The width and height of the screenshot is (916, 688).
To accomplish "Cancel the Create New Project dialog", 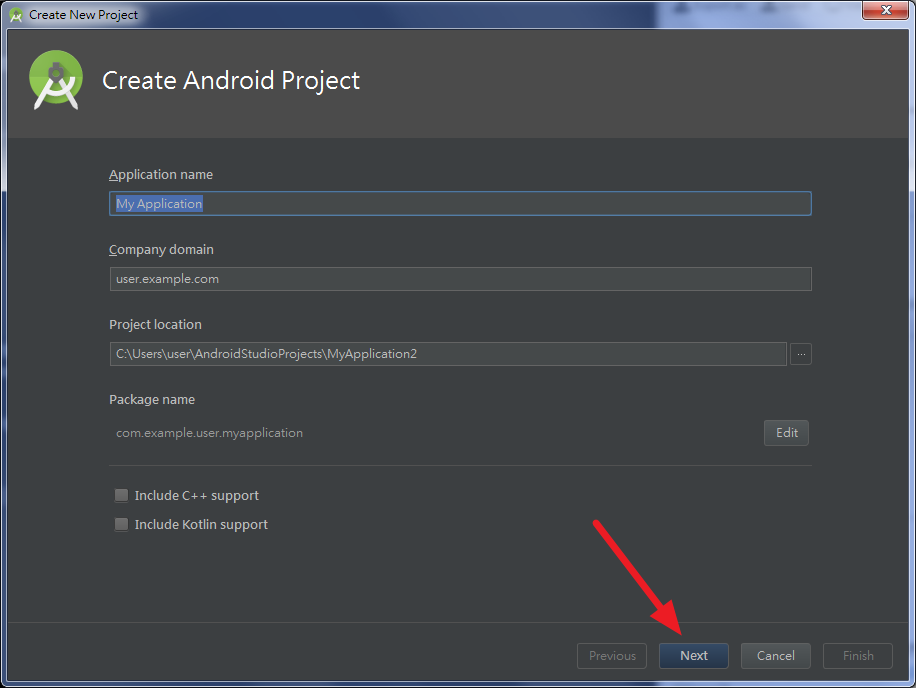I will 775,656.
